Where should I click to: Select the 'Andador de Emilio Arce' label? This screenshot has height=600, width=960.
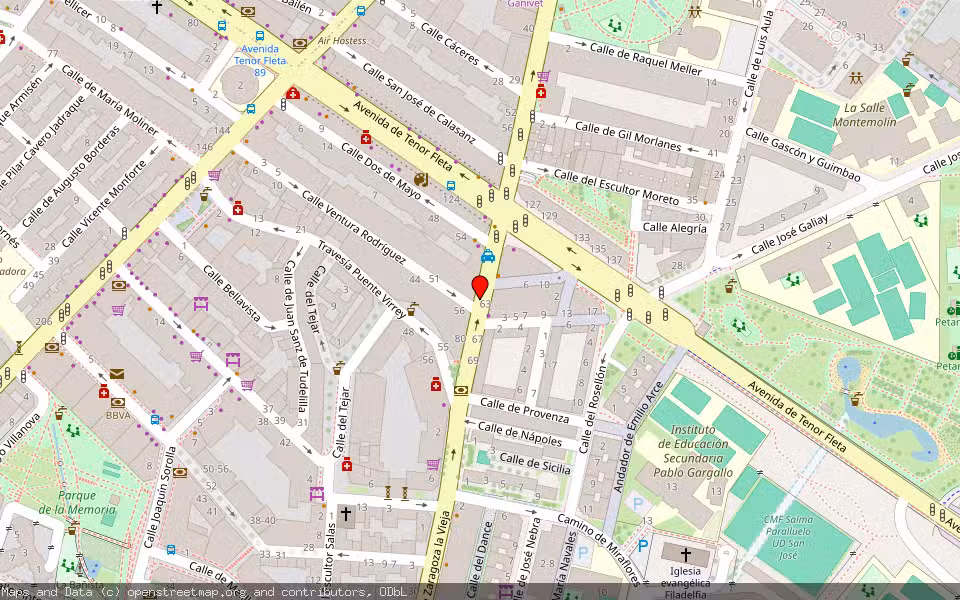(638, 437)
